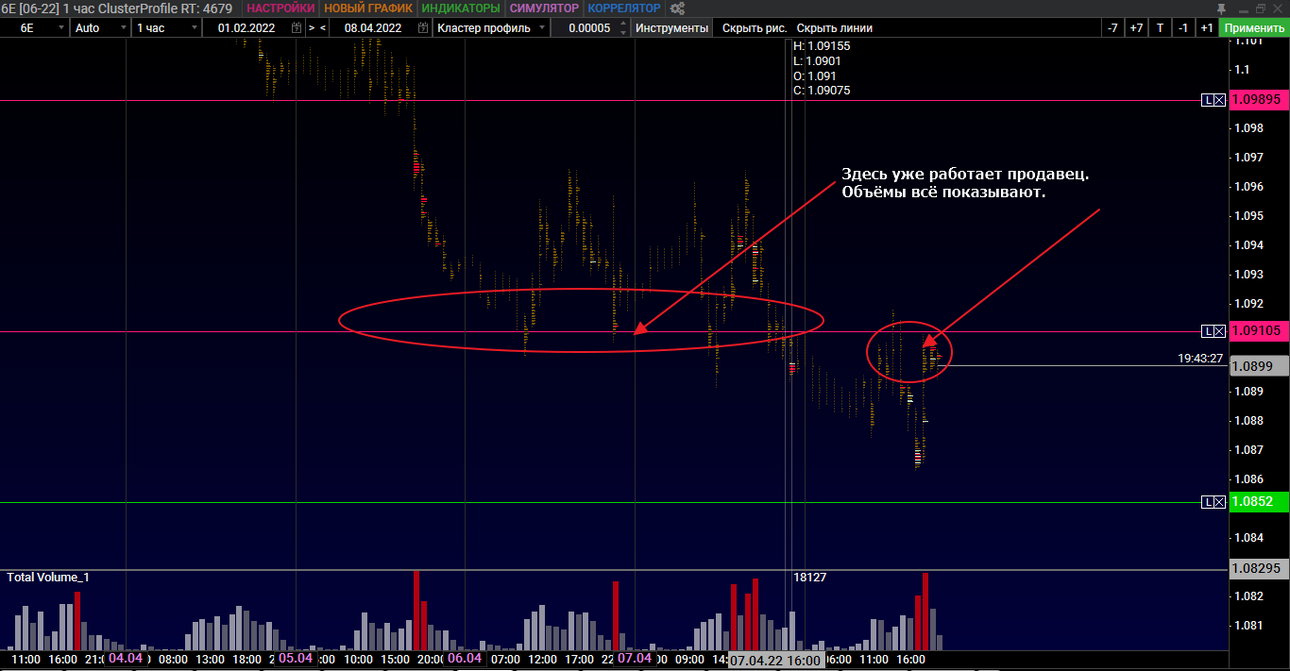
Task: Click the 0.00005 value field
Action: pyautogui.click(x=589, y=28)
